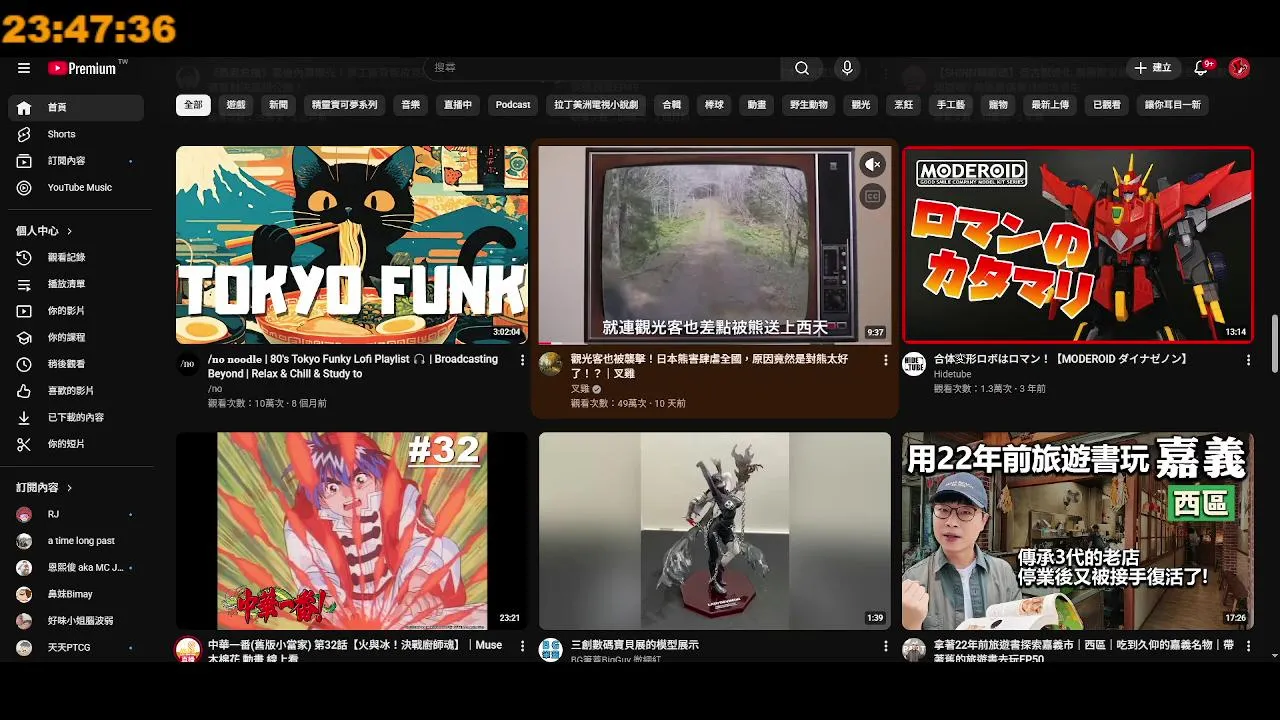Open more options for Tokyo Funk video
Screen dimensions: 1280x720
(522, 360)
